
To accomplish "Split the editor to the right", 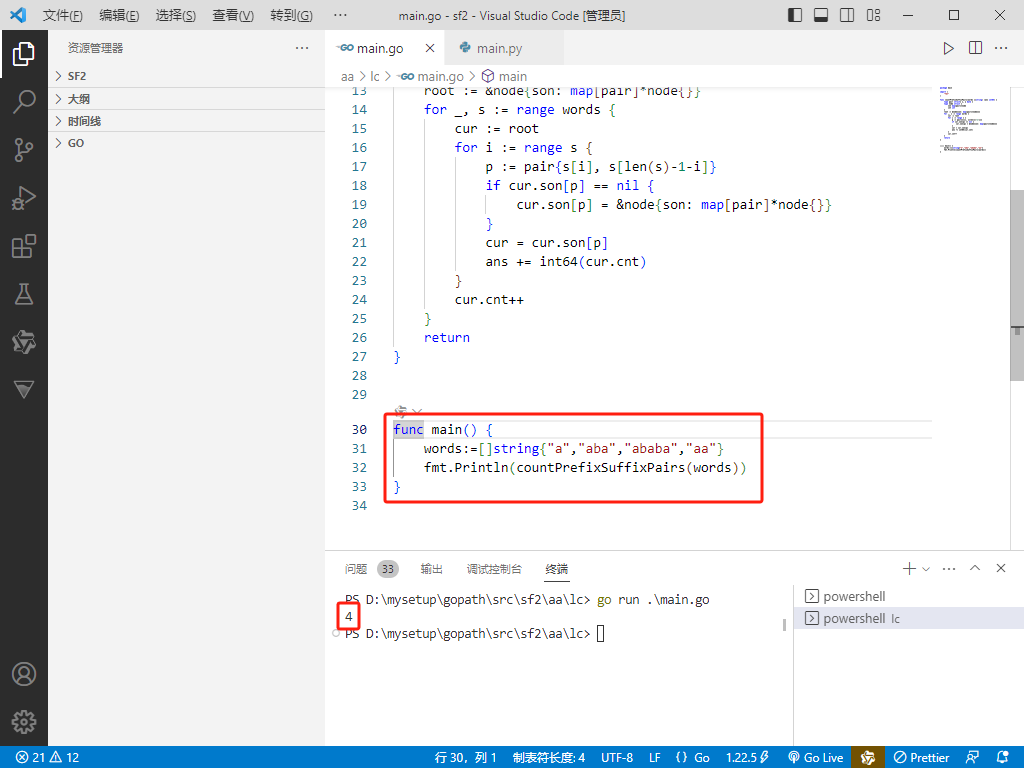I will point(975,48).
